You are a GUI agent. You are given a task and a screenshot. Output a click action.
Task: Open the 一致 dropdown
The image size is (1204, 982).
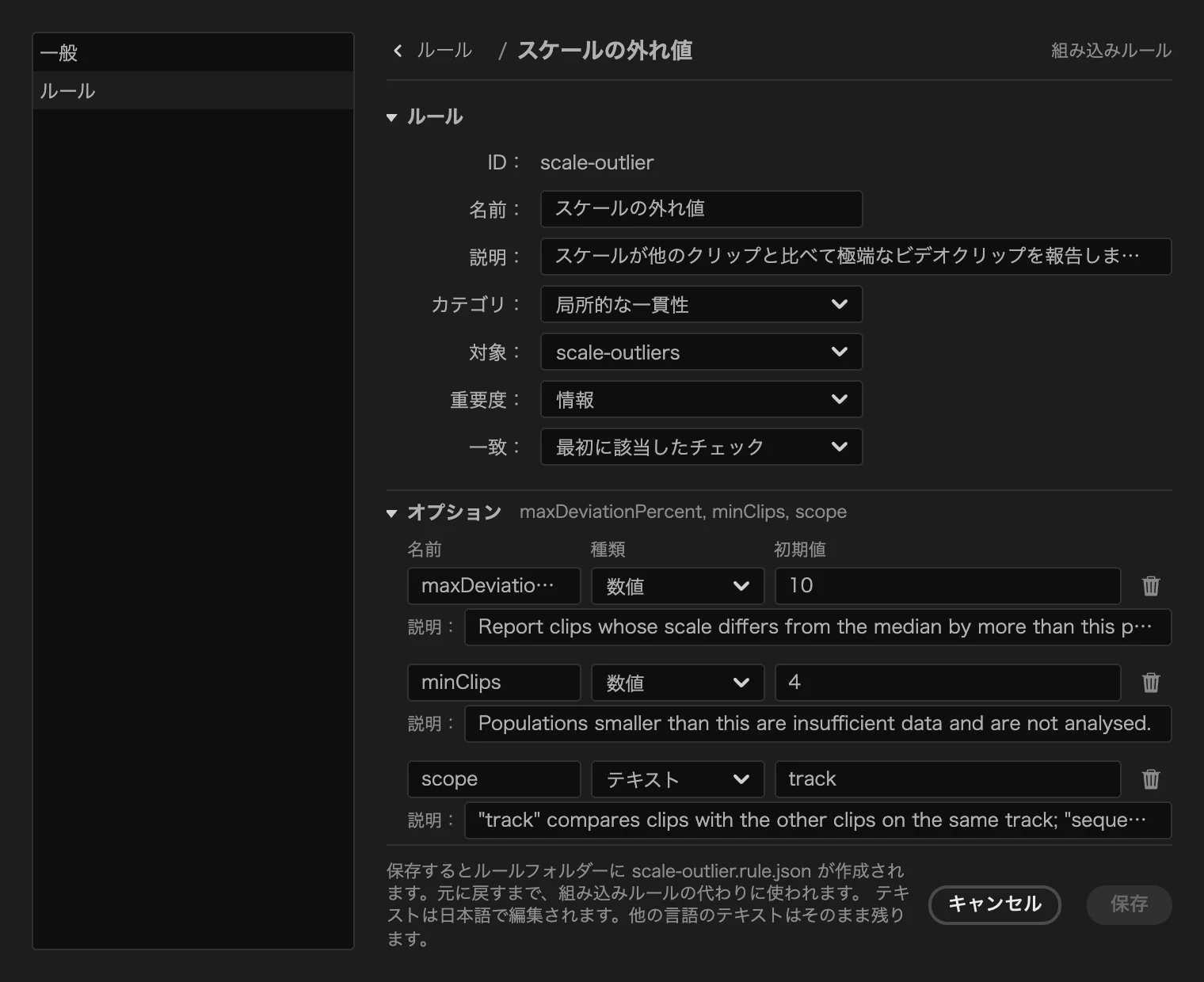(701, 447)
